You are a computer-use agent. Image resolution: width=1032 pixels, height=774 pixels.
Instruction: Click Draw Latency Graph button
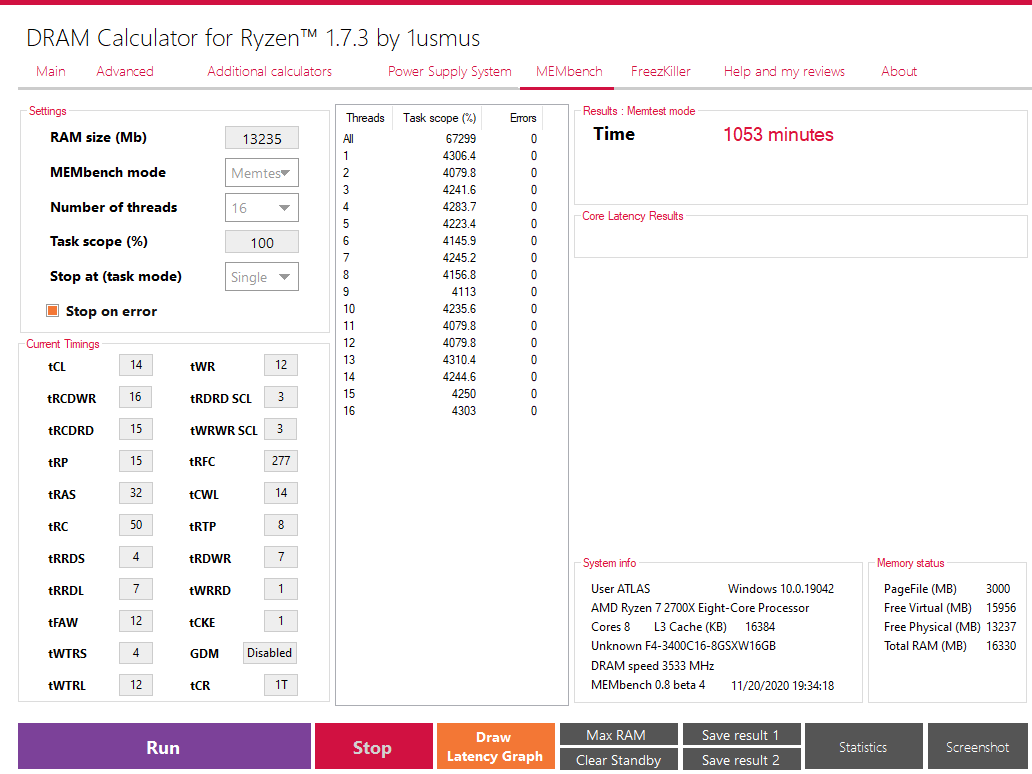pyautogui.click(x=495, y=746)
